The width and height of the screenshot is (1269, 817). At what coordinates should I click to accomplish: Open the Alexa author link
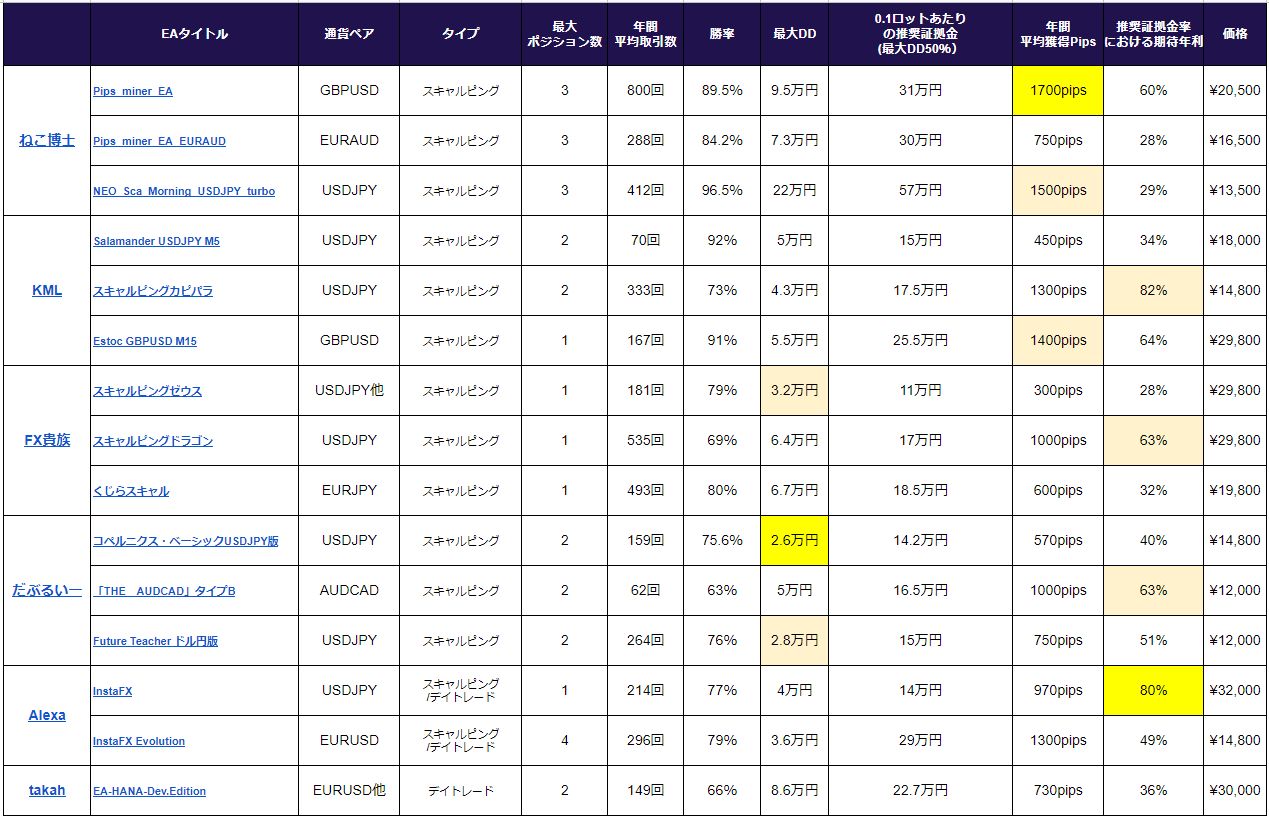click(x=47, y=715)
